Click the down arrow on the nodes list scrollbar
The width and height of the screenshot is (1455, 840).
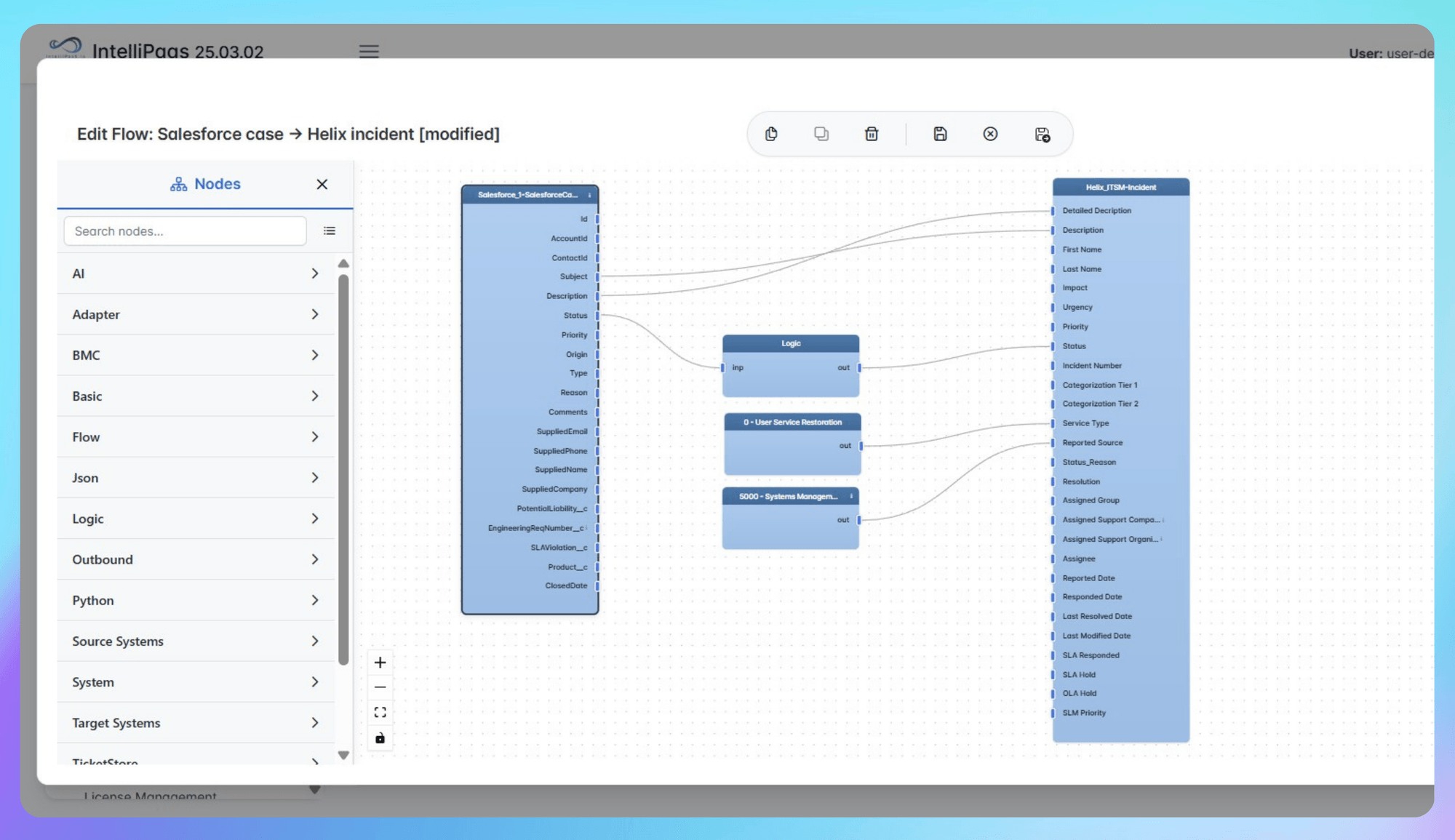pos(343,755)
